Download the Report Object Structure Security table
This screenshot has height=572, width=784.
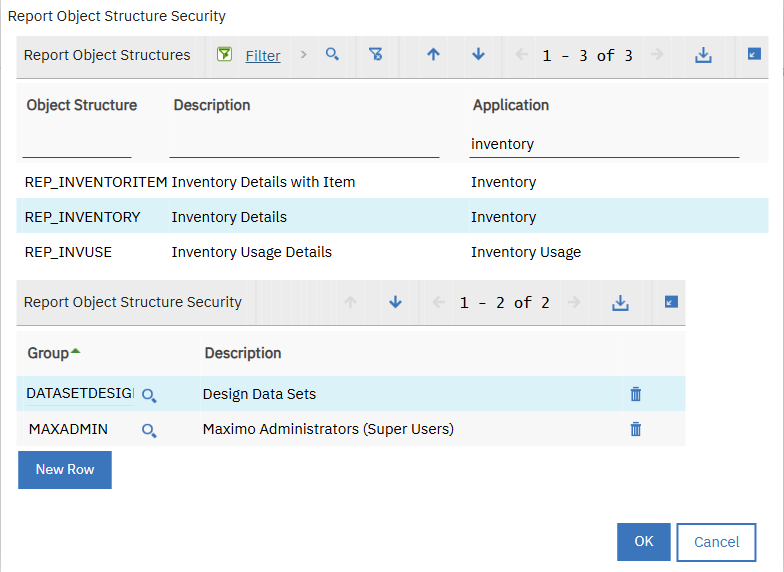click(x=620, y=302)
